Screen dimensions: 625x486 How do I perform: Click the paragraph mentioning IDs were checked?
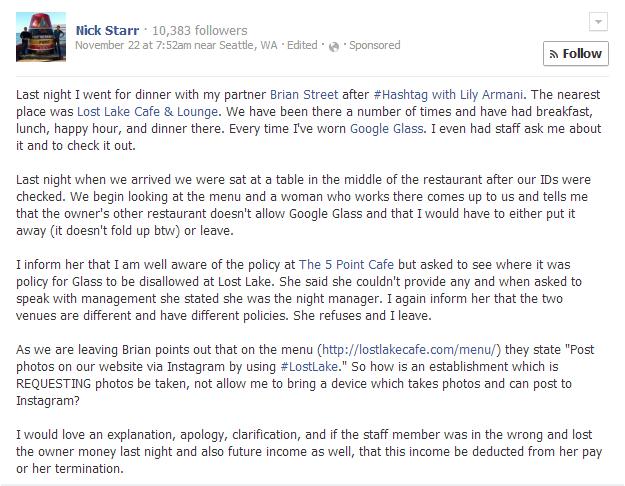(x=303, y=205)
